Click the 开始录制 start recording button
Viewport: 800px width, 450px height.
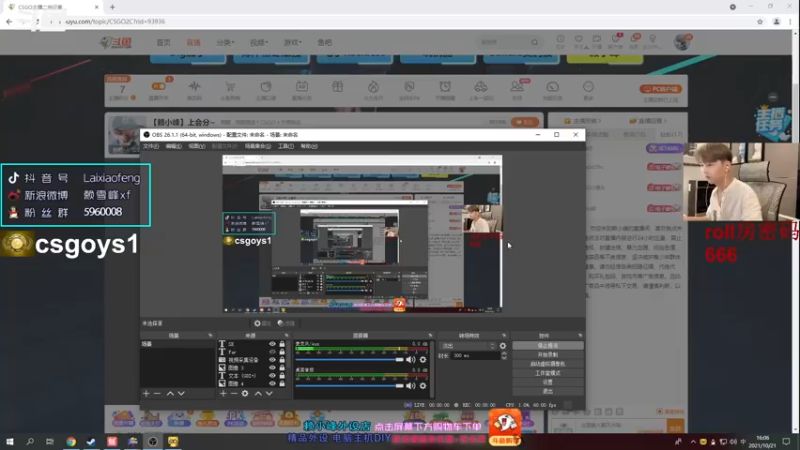pyautogui.click(x=547, y=355)
